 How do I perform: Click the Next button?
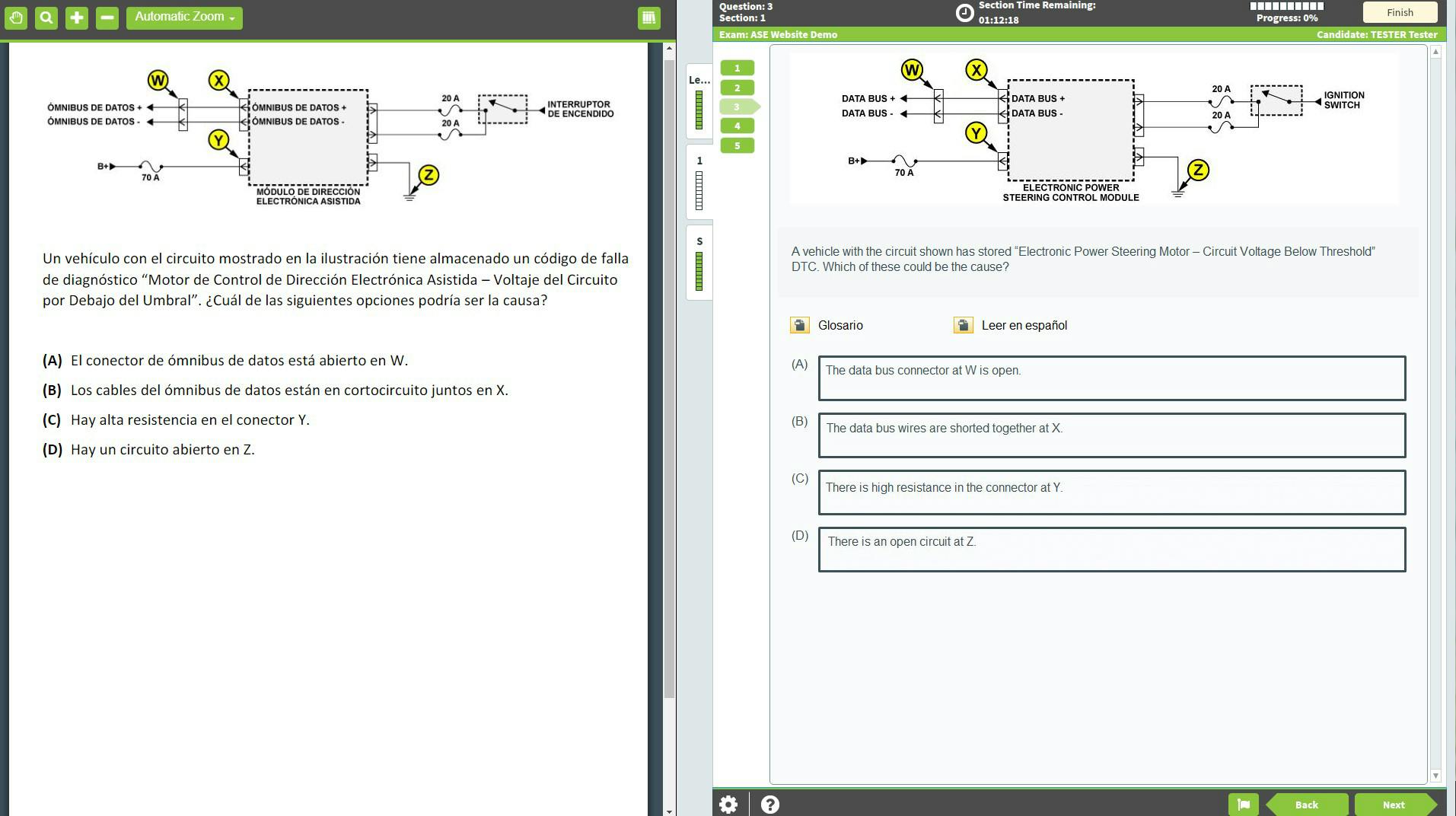tap(1393, 804)
